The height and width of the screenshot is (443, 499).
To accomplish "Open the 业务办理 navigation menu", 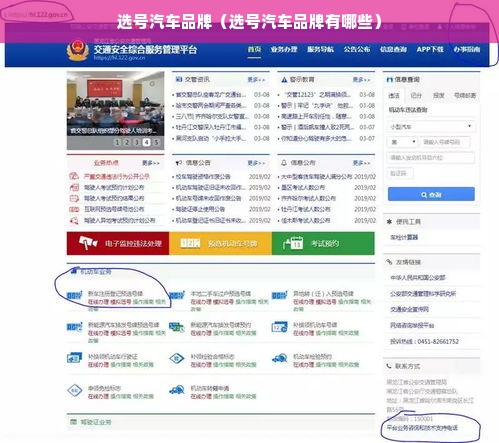I will pyautogui.click(x=284, y=49).
